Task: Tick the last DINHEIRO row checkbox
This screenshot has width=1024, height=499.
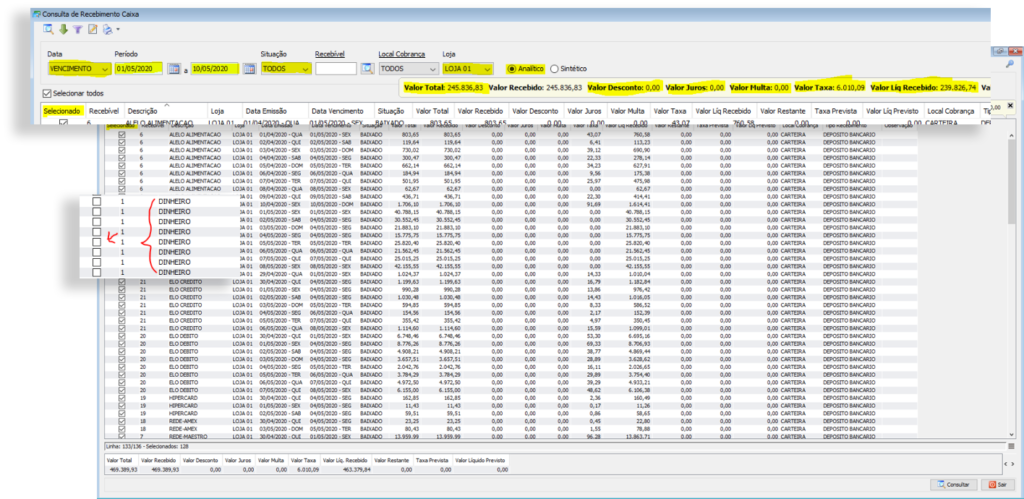Action: 97,272
